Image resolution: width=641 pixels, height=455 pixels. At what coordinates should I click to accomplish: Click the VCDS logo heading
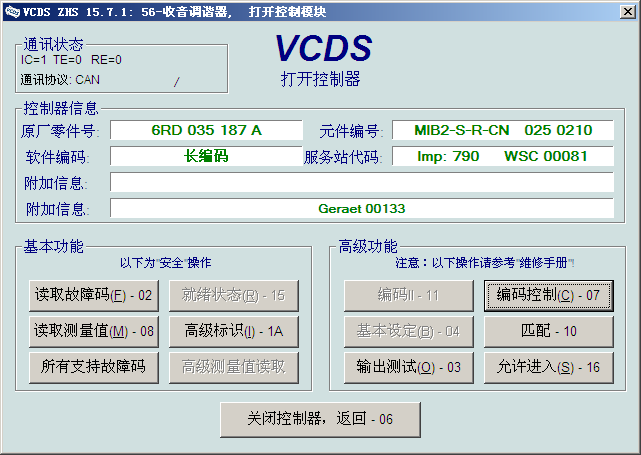coord(323,48)
